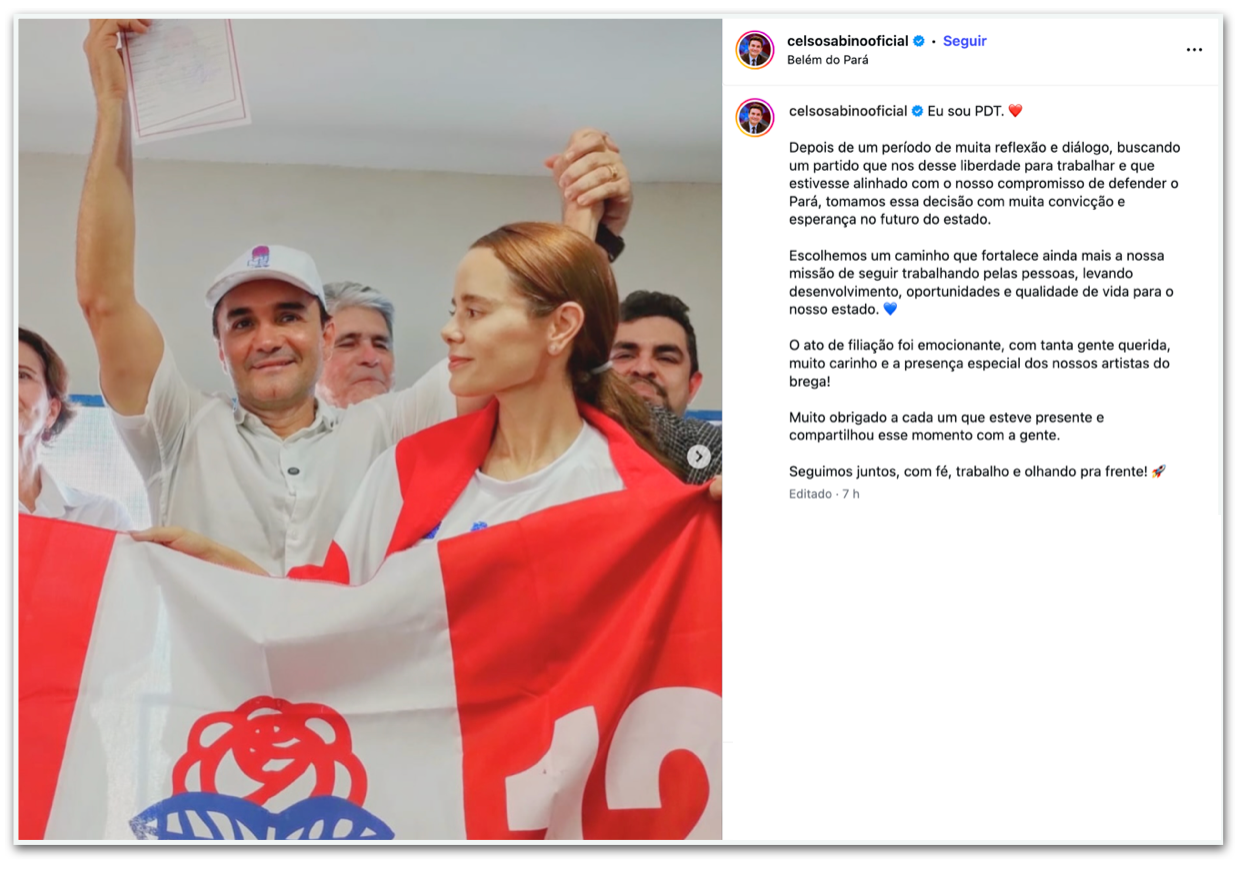
Task: Click the red rose logo on the flag
Action: pos(269,751)
